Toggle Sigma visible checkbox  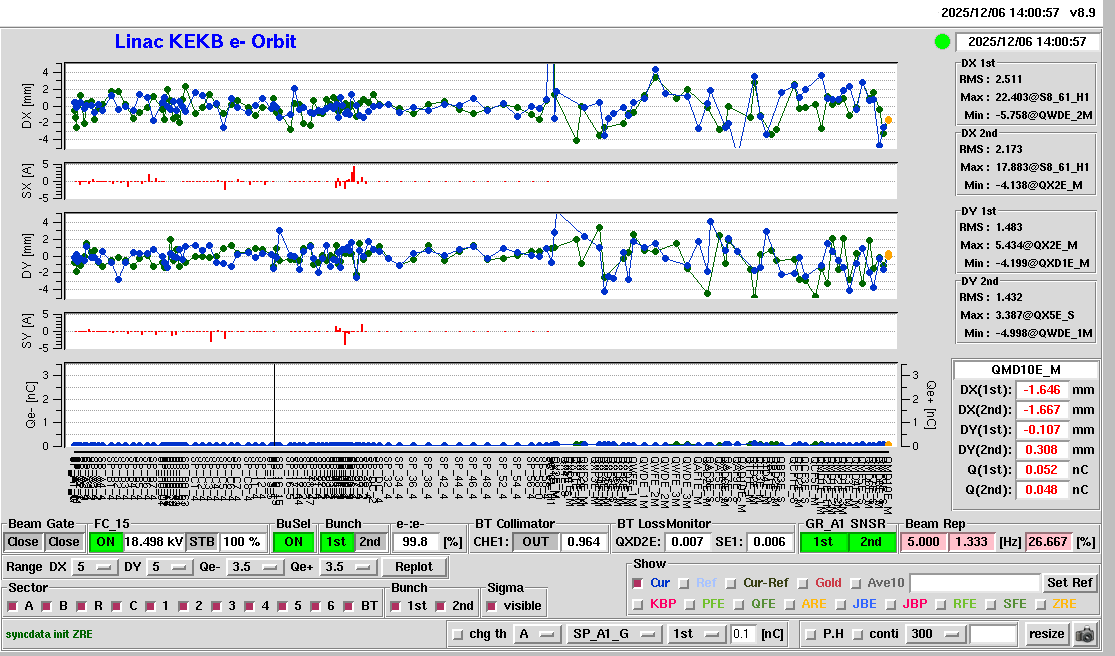491,606
